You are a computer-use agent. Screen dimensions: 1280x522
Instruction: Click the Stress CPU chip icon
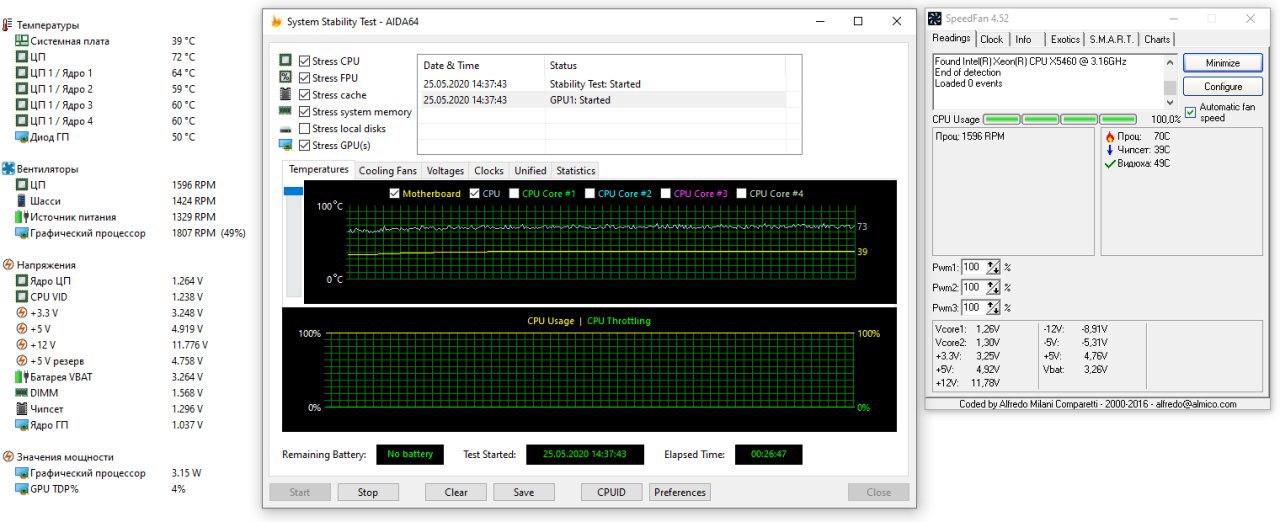click(x=285, y=61)
